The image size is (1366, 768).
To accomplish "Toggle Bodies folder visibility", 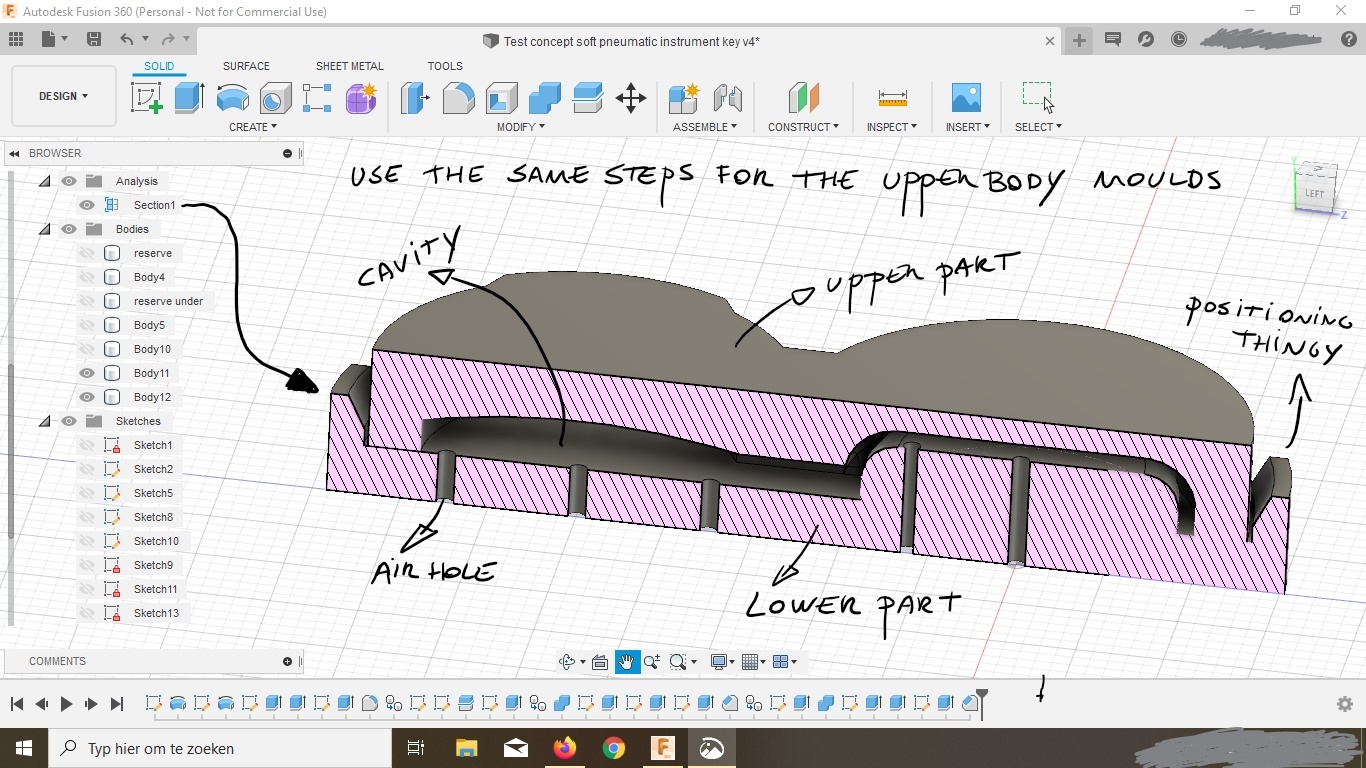I will [69, 229].
